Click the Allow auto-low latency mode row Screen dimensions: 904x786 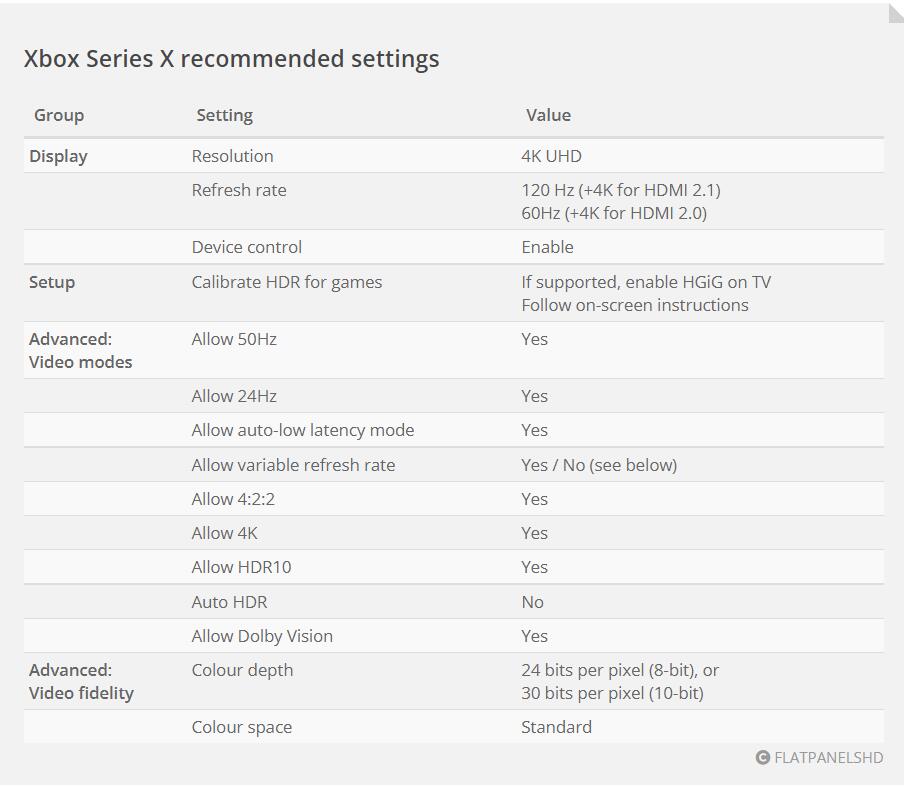pos(454,430)
